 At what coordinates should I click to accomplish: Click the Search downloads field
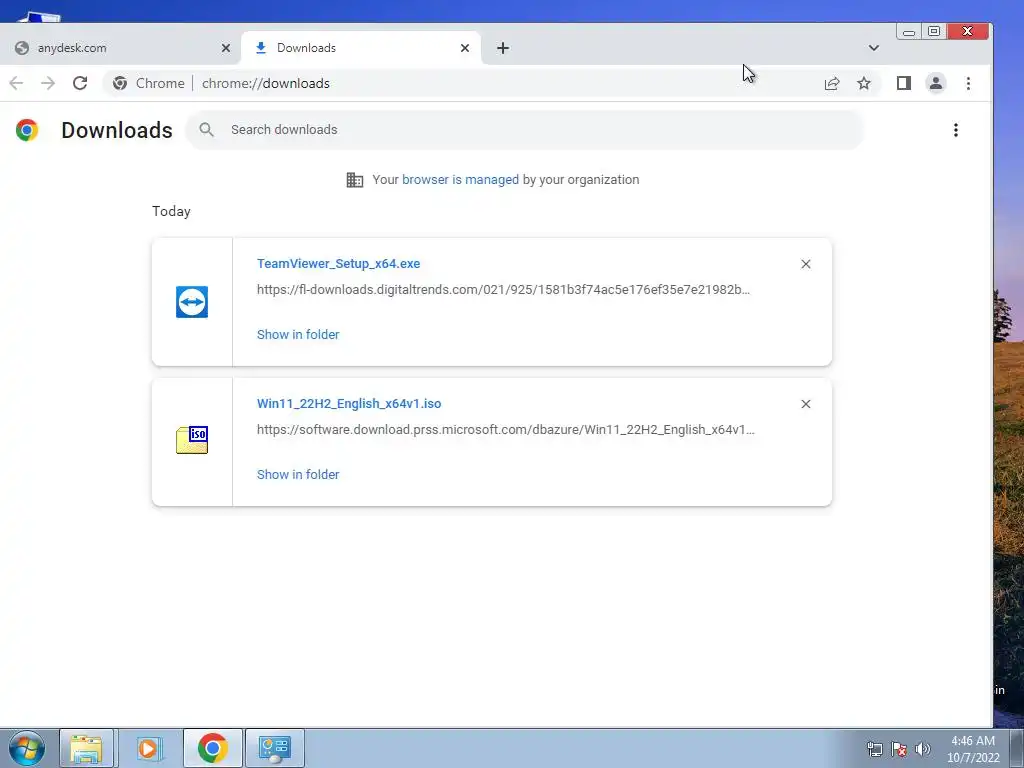coord(525,130)
